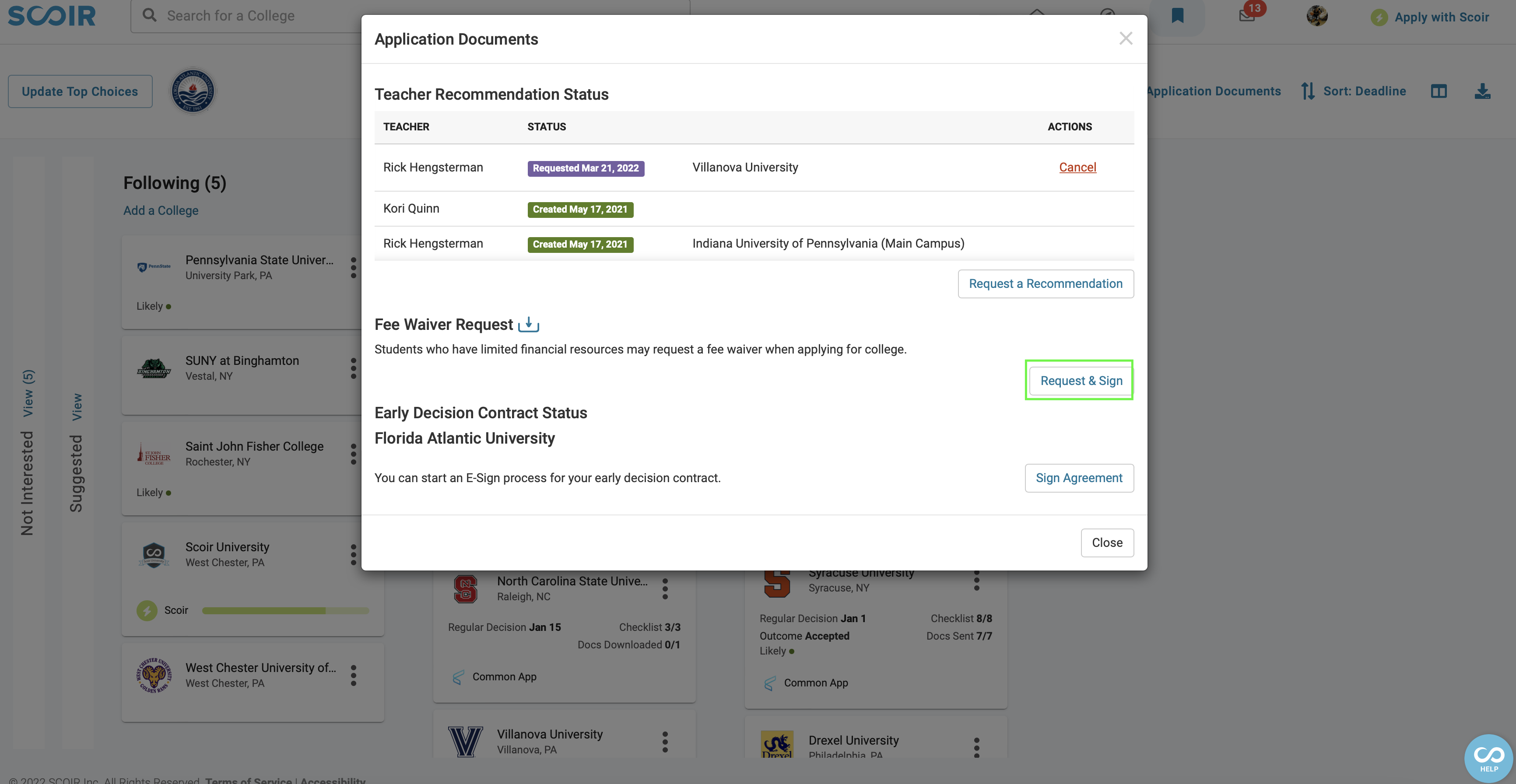This screenshot has height=784, width=1516.
Task: Click the Common App icon on North Carolina State card
Action: [458, 677]
